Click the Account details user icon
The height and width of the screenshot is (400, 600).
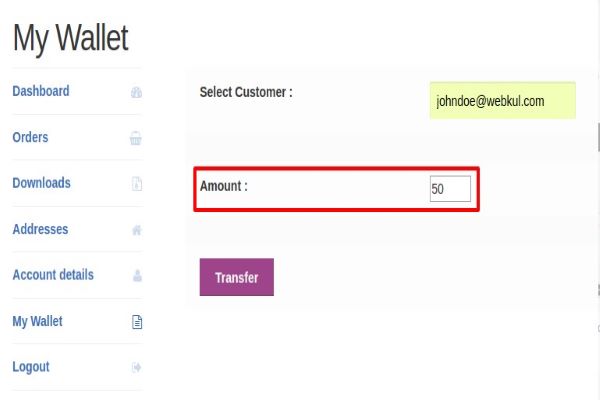pyautogui.click(x=136, y=276)
